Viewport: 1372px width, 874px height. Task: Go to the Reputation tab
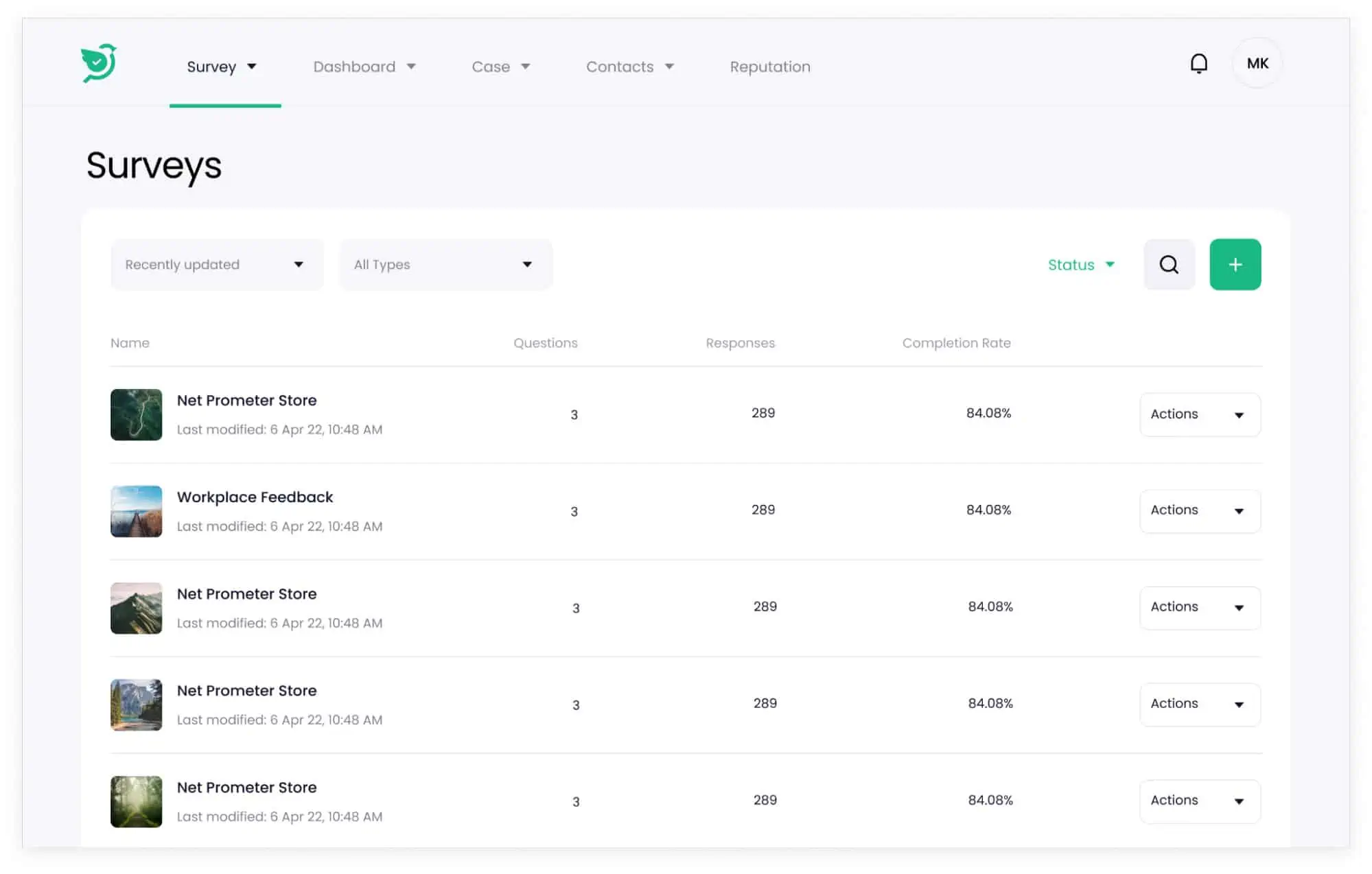(x=769, y=67)
